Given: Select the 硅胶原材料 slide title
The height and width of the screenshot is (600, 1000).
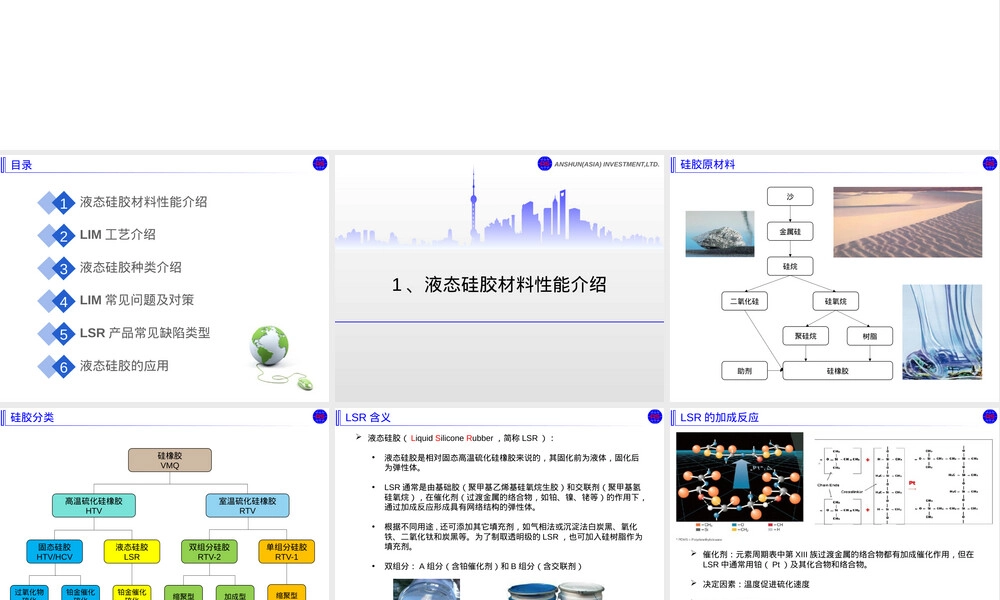Looking at the screenshot, I should point(707,165).
